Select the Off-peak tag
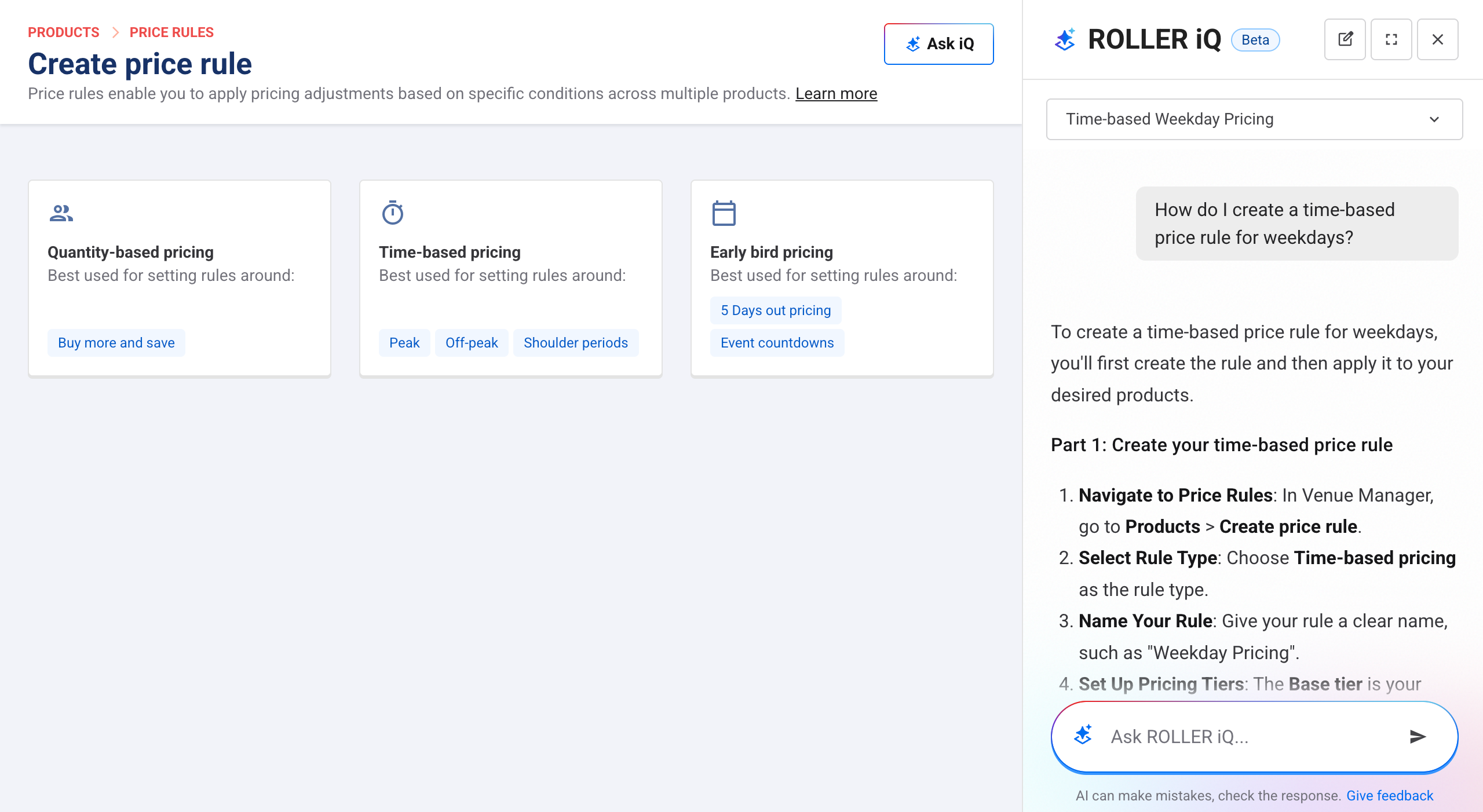Screen dimensions: 1483x812 (471, 342)
